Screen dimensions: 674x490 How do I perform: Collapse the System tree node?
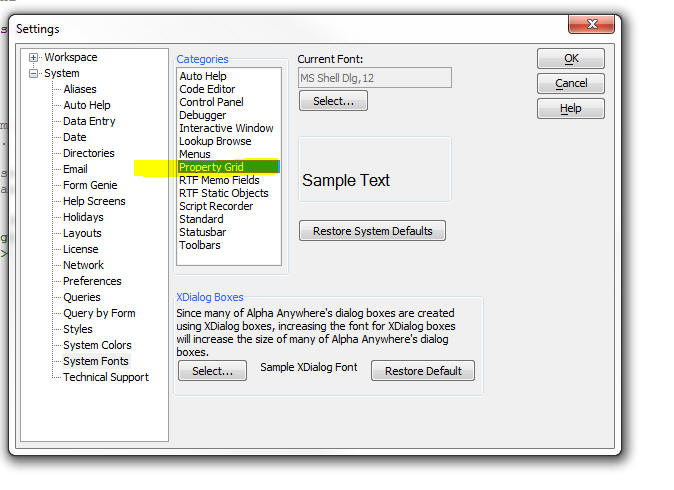tap(33, 74)
